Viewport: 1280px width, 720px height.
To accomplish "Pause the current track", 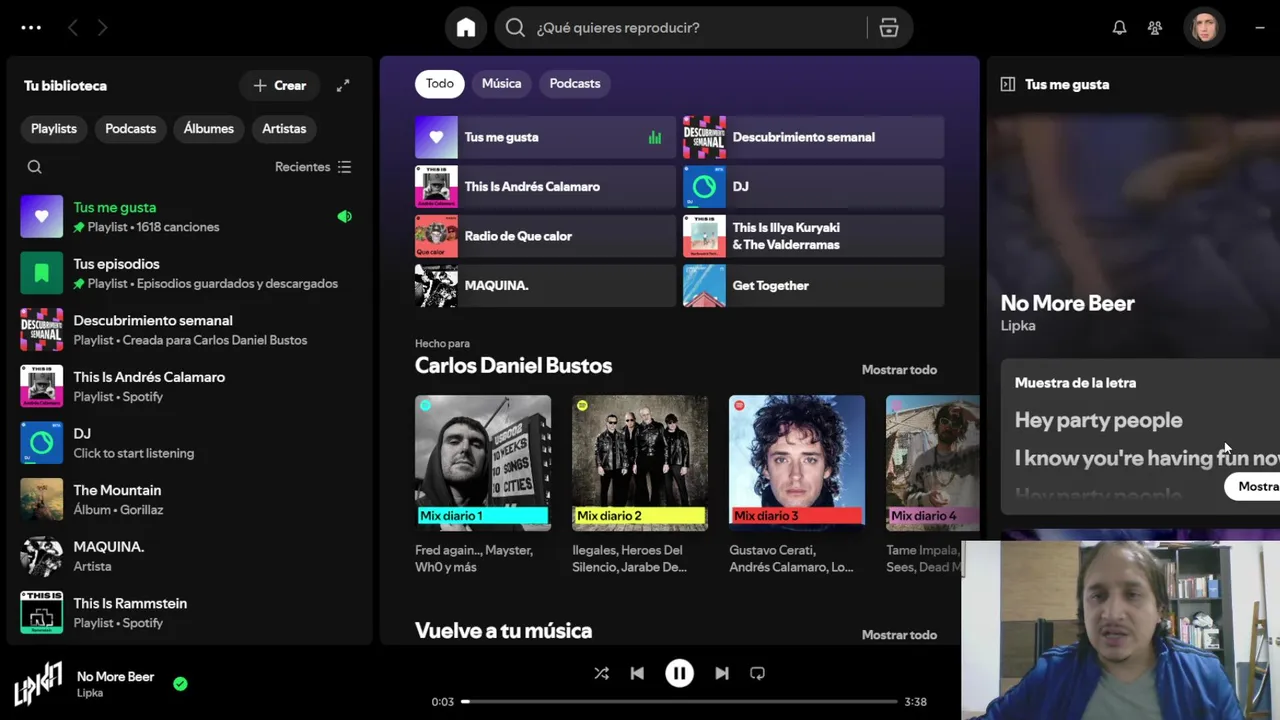I will click(x=679, y=673).
